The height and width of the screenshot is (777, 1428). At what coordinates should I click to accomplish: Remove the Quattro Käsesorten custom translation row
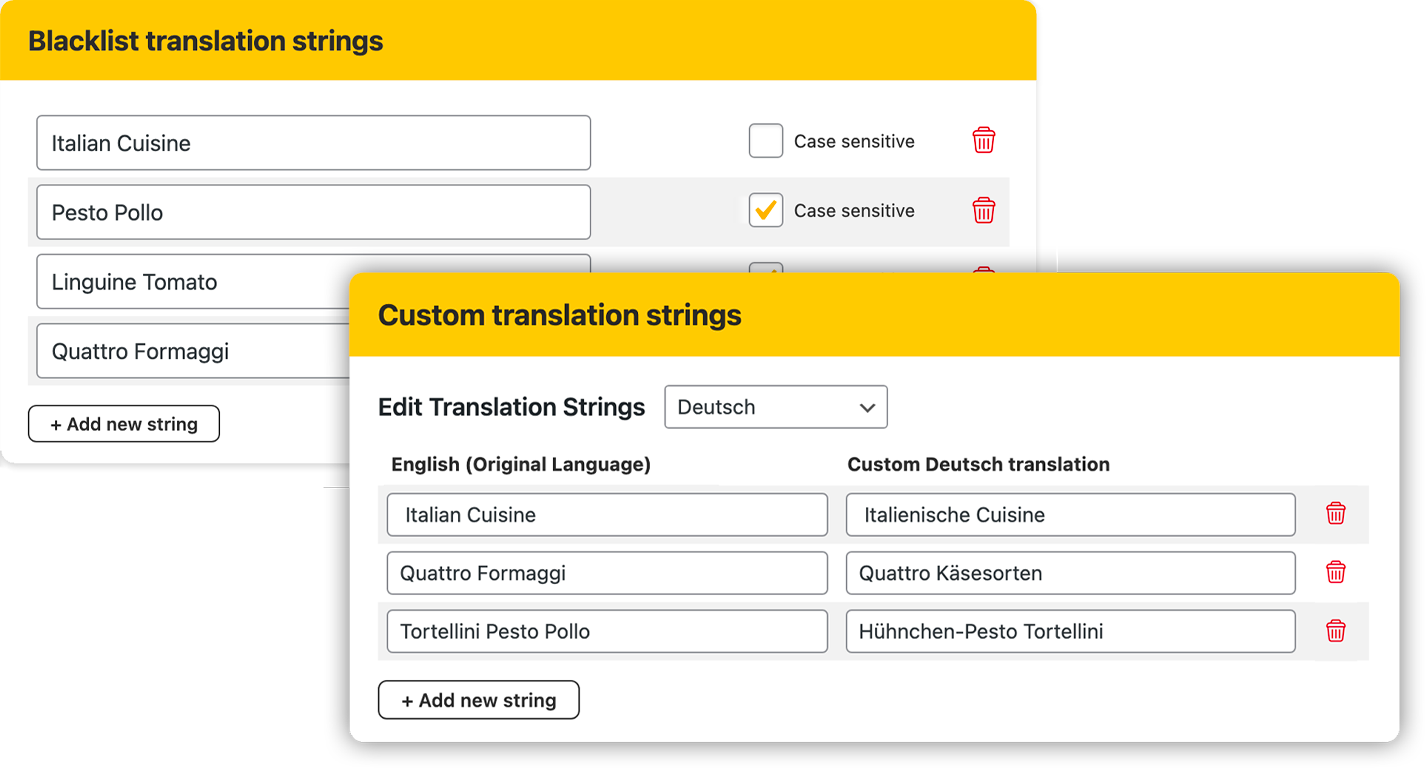pyautogui.click(x=1335, y=572)
